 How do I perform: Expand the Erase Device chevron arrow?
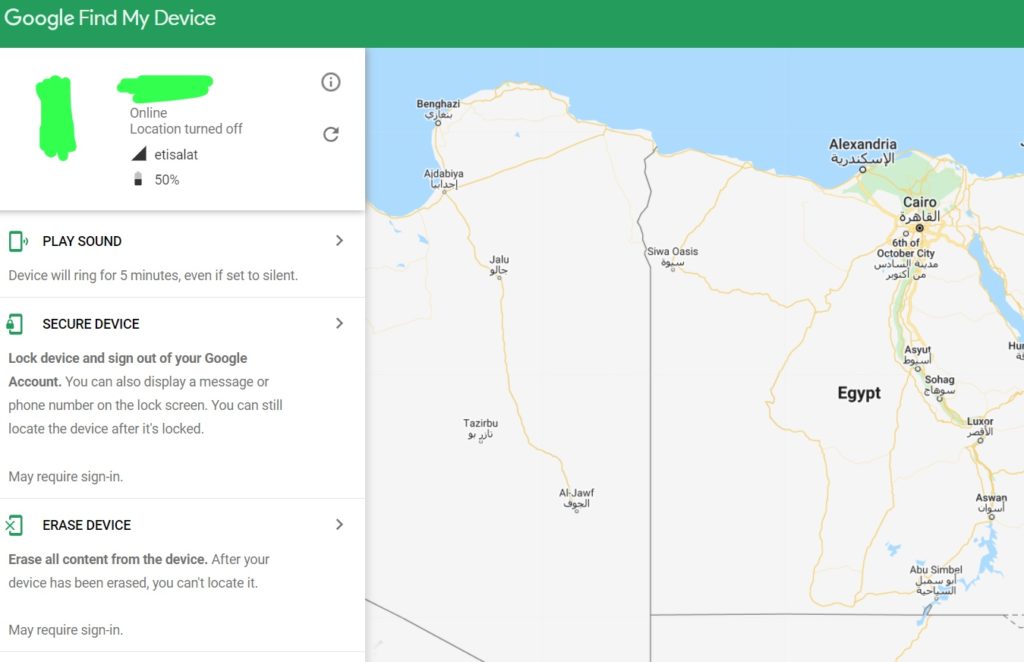[x=339, y=525]
